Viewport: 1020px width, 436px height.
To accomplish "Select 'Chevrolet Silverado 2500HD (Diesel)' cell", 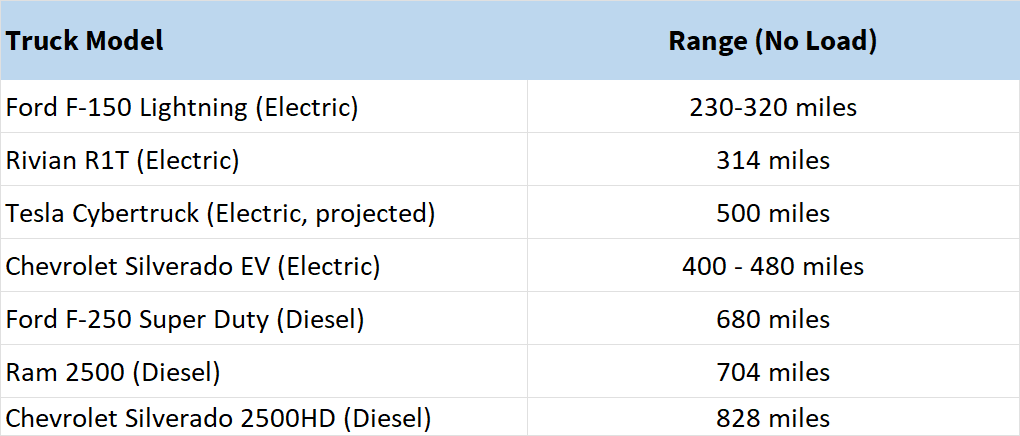I will point(263,416).
